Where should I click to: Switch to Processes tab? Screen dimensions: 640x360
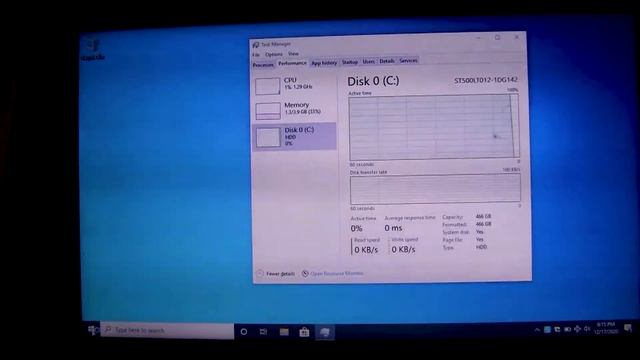tap(263, 65)
